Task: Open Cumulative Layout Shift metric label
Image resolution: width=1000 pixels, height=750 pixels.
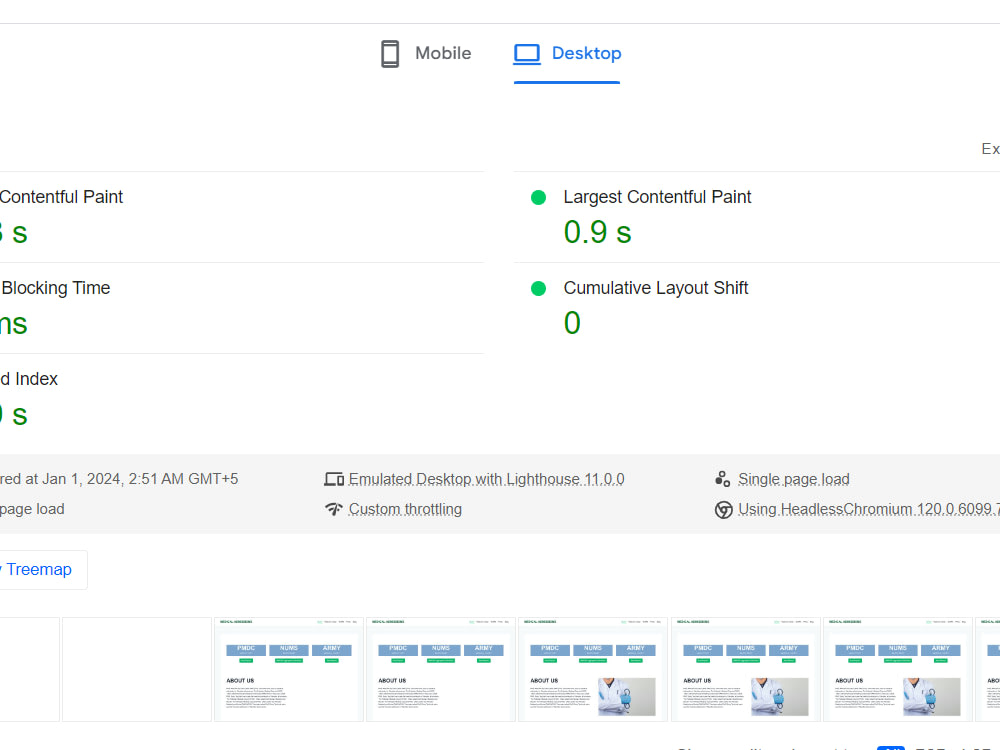Action: [x=656, y=288]
